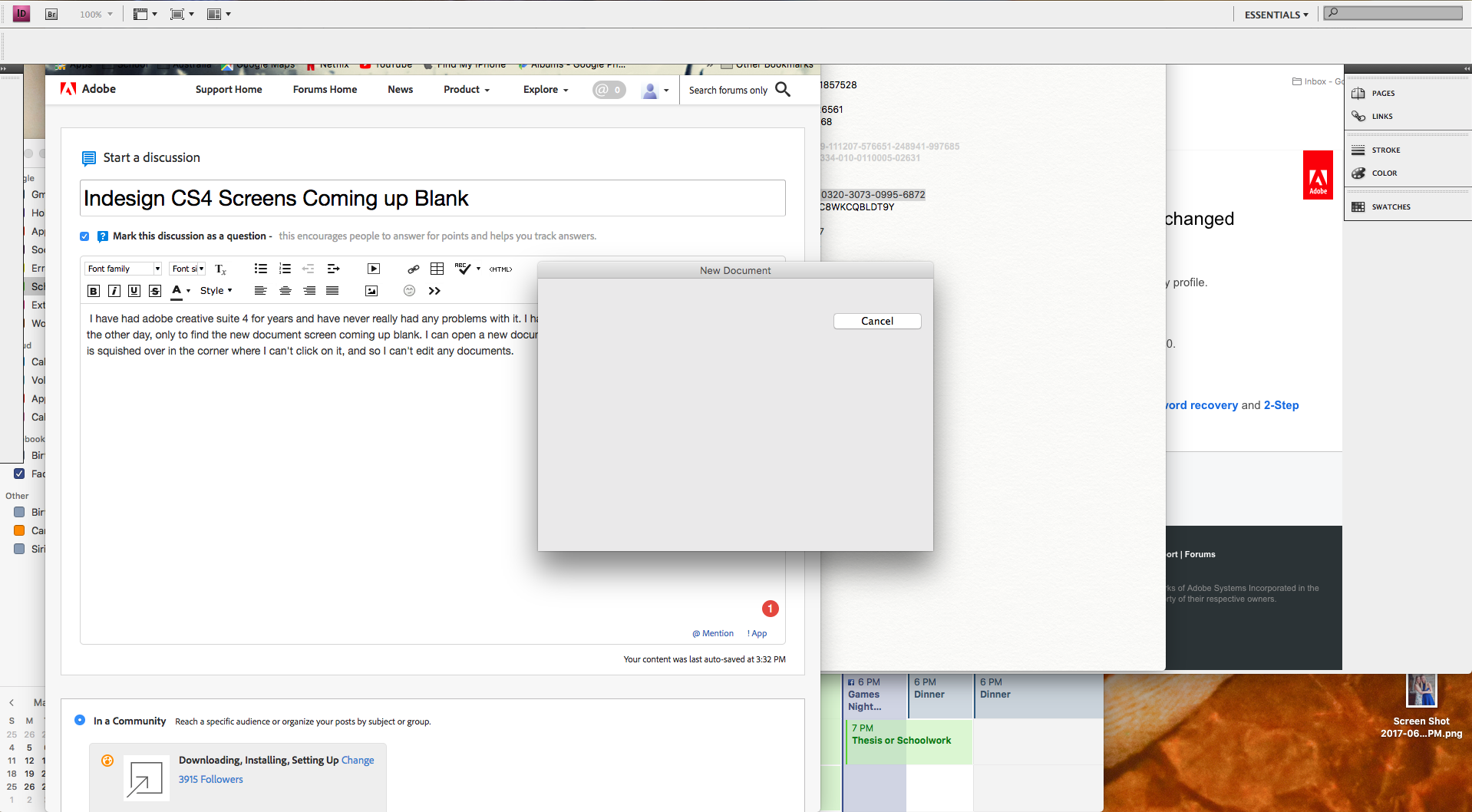
Task: Uncheck Mark this discussion as a question
Action: pos(84,236)
